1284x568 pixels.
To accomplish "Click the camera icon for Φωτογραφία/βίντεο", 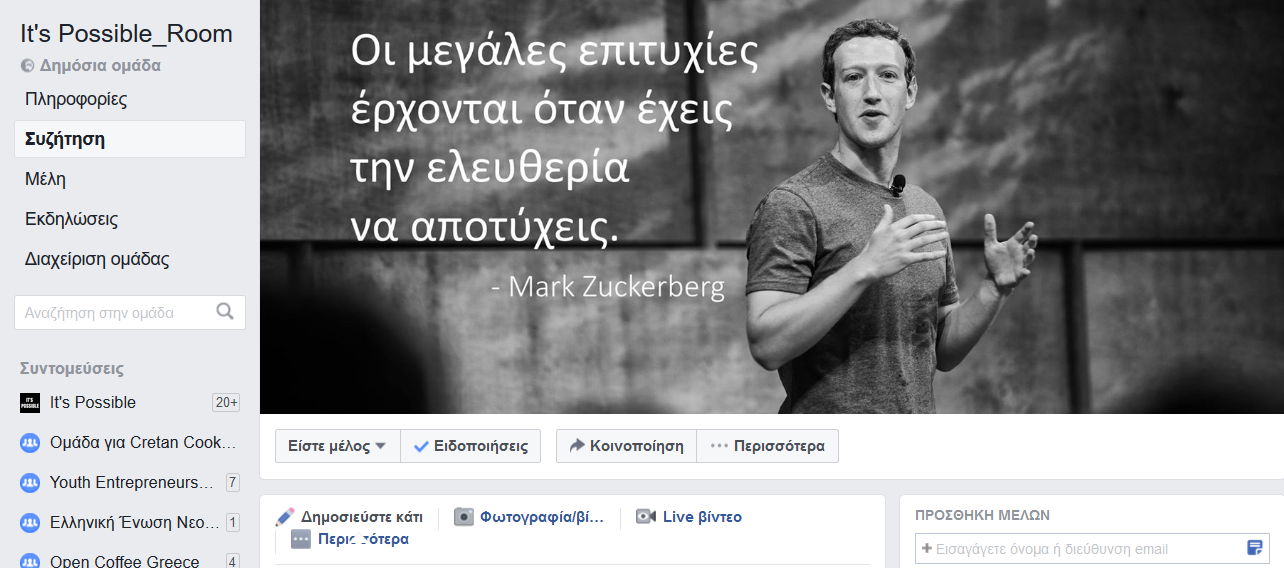I will pos(464,517).
